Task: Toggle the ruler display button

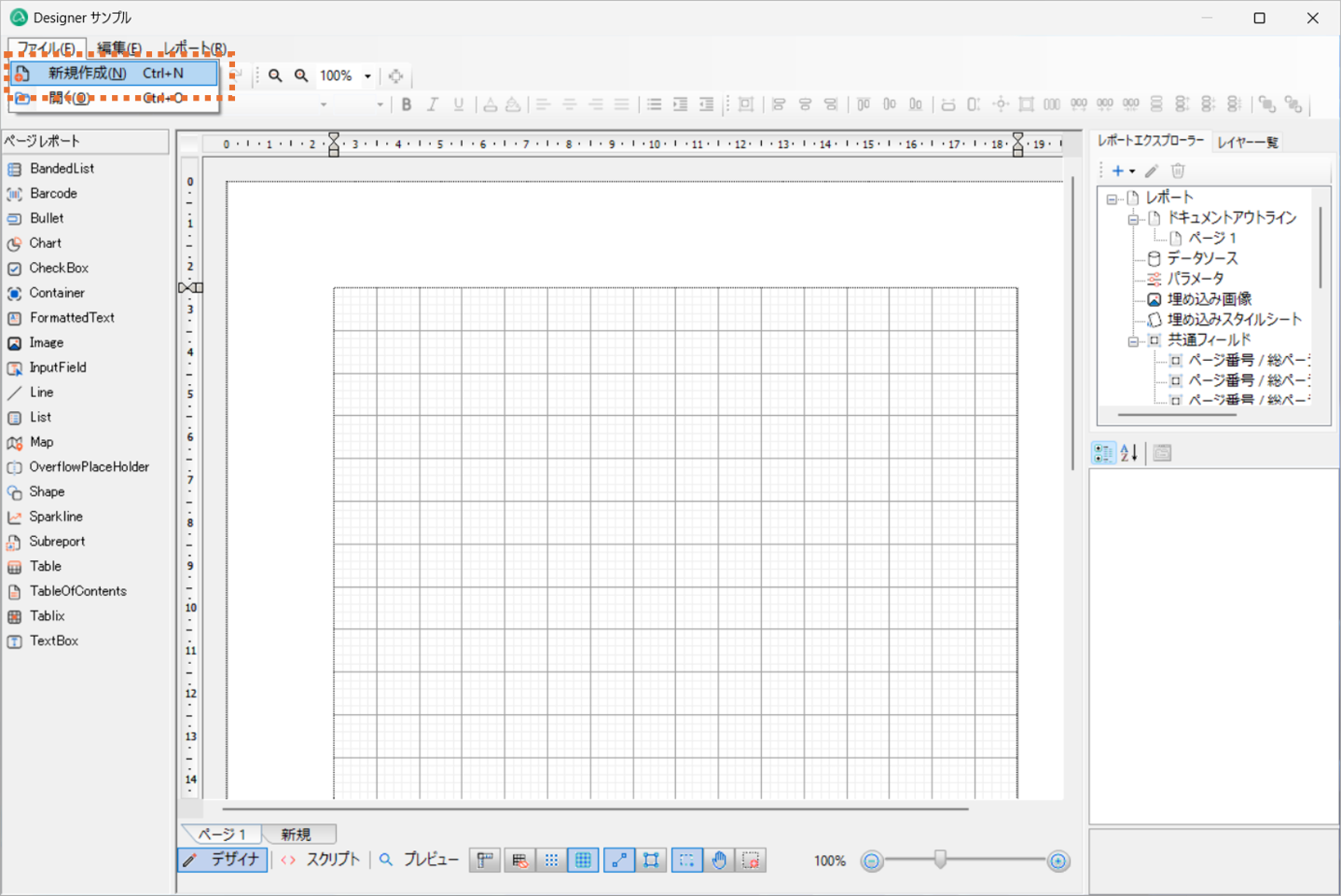Action: tap(485, 860)
